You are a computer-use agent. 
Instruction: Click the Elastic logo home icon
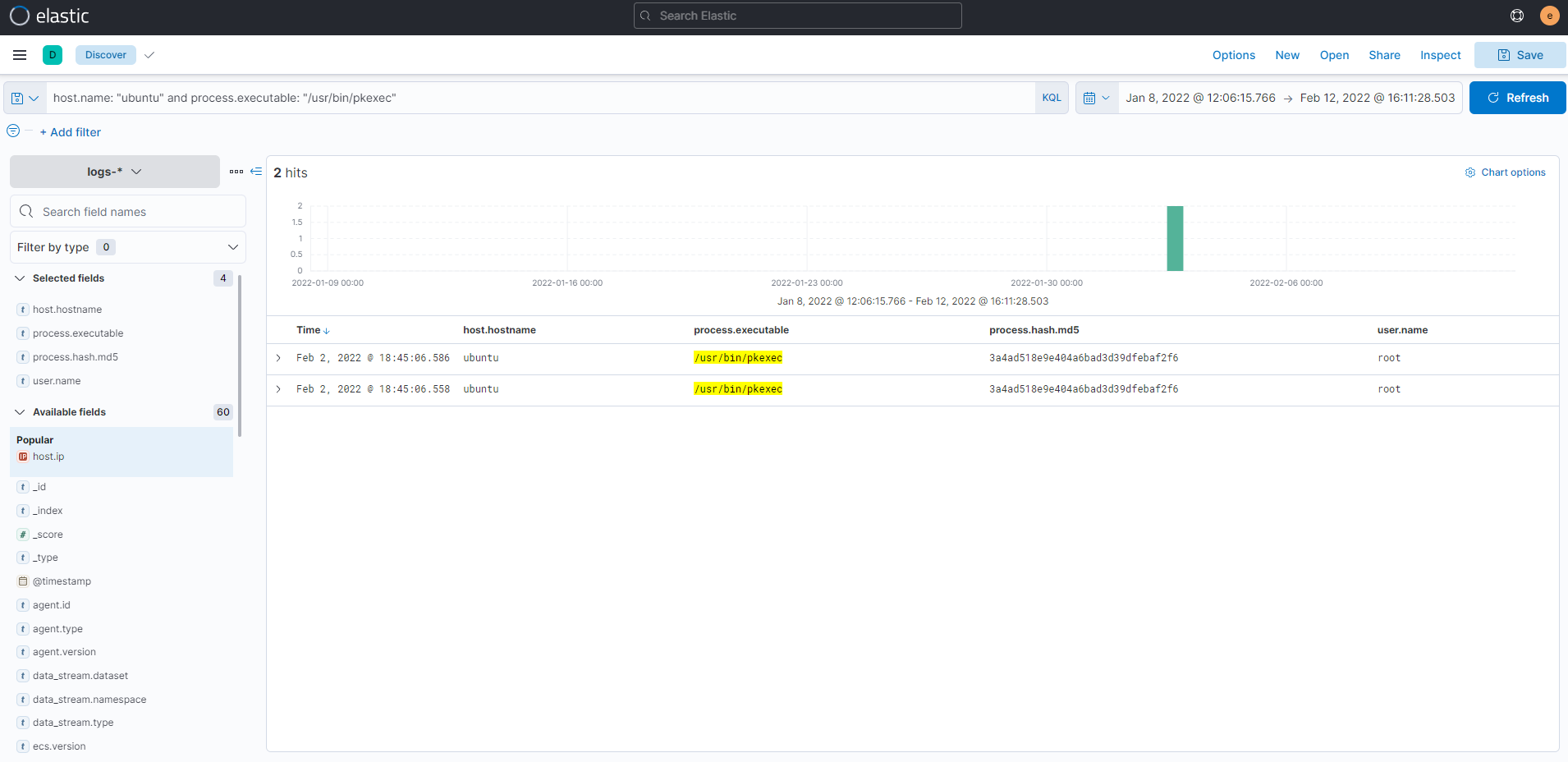click(x=20, y=16)
